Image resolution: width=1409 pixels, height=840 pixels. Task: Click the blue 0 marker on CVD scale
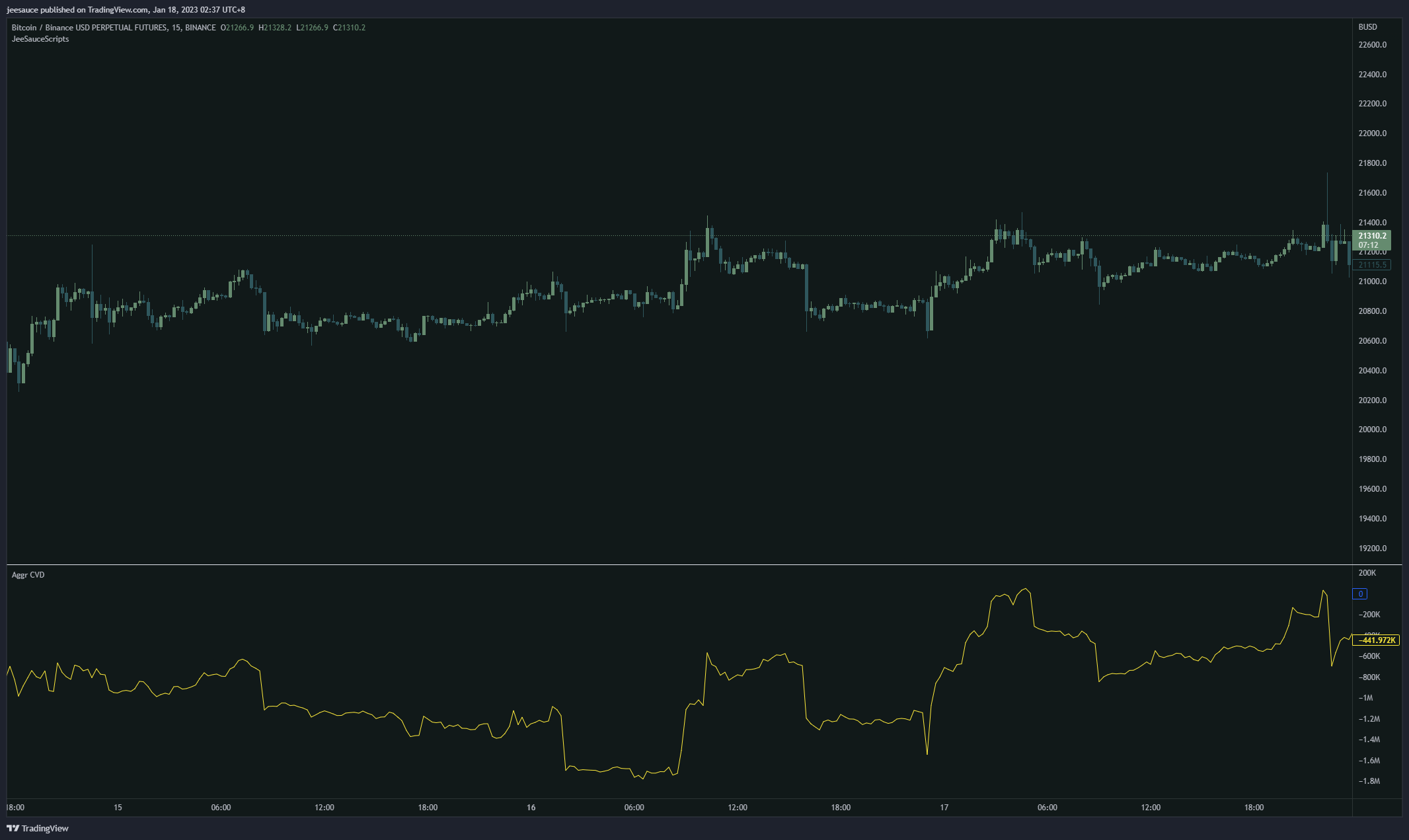(1359, 594)
